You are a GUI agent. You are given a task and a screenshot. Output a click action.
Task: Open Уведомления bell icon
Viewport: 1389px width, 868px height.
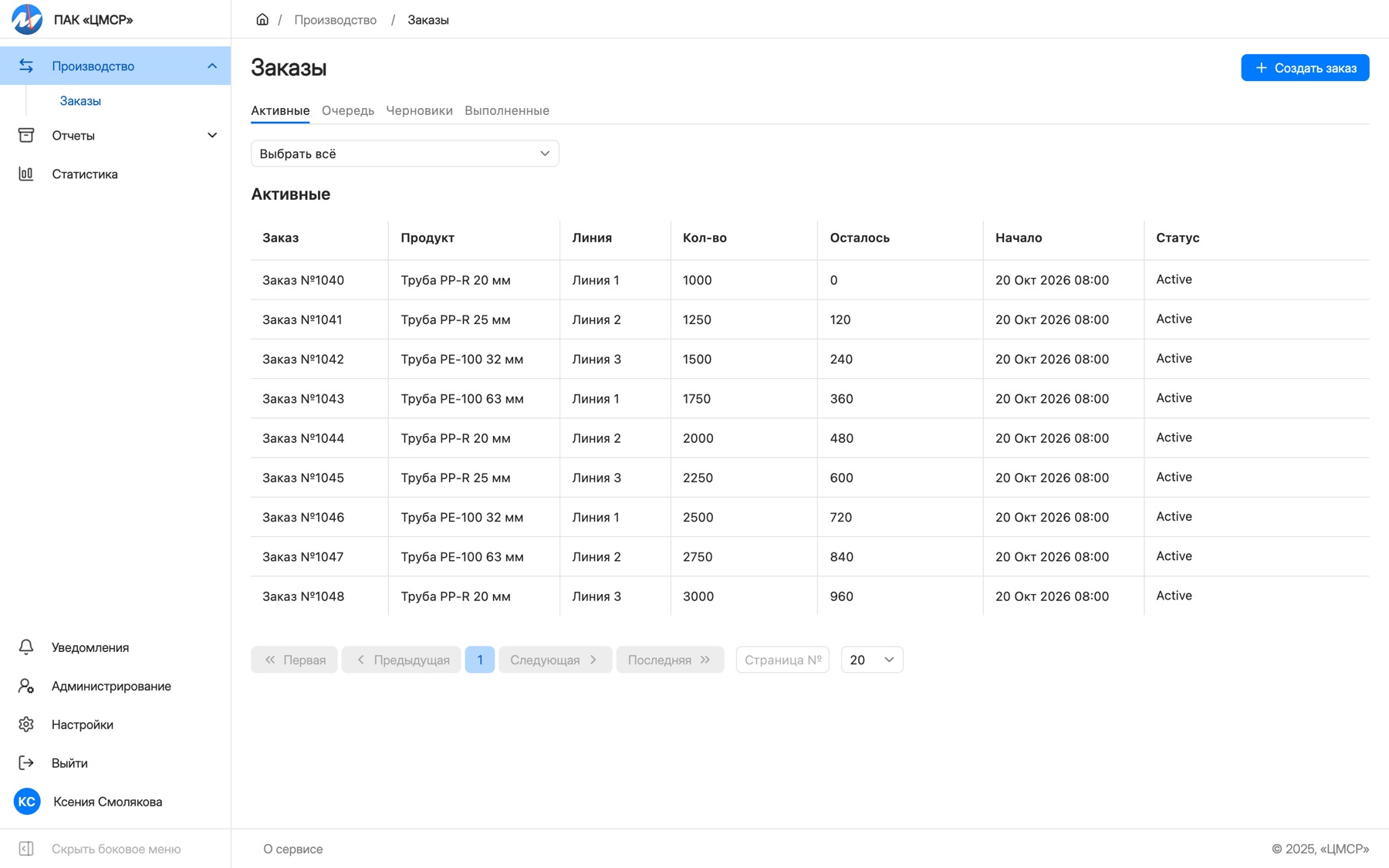pos(26,647)
